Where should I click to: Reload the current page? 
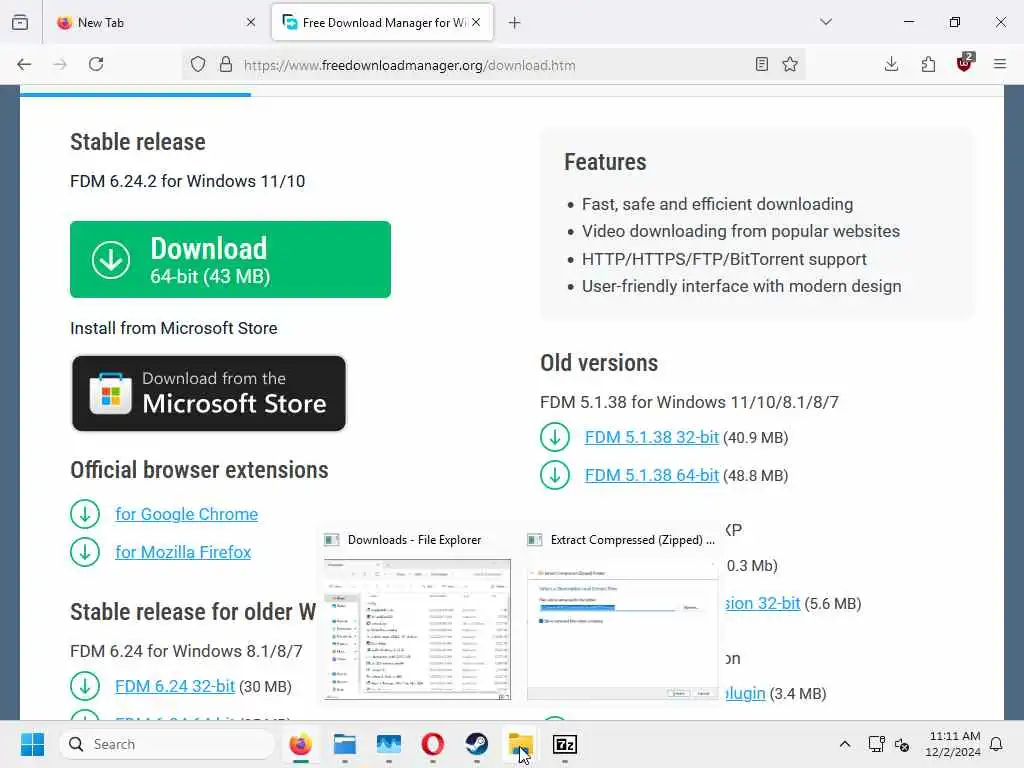96,64
